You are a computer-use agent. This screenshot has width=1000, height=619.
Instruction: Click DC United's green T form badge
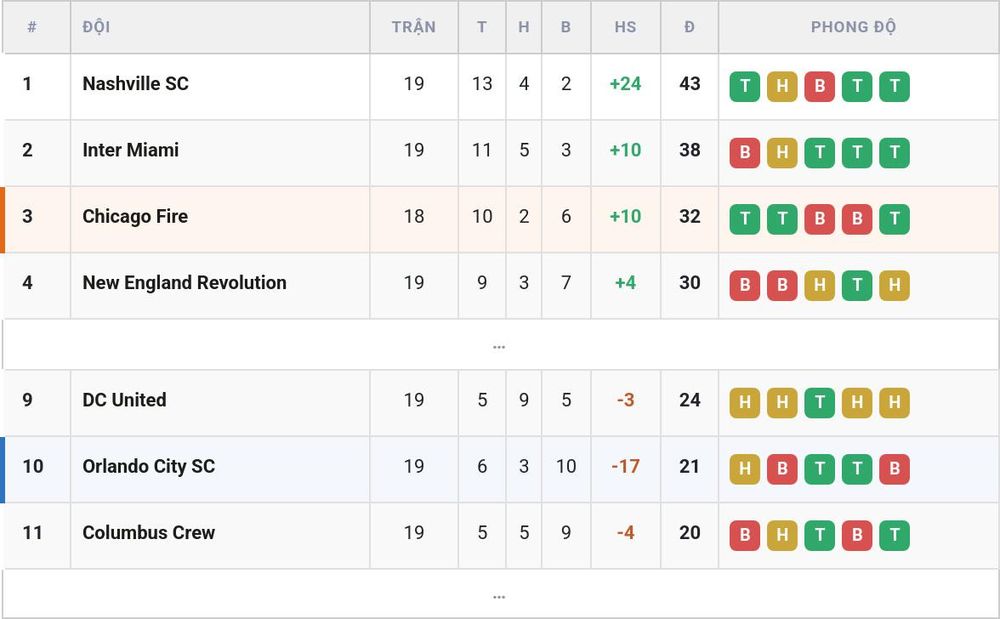click(820, 402)
